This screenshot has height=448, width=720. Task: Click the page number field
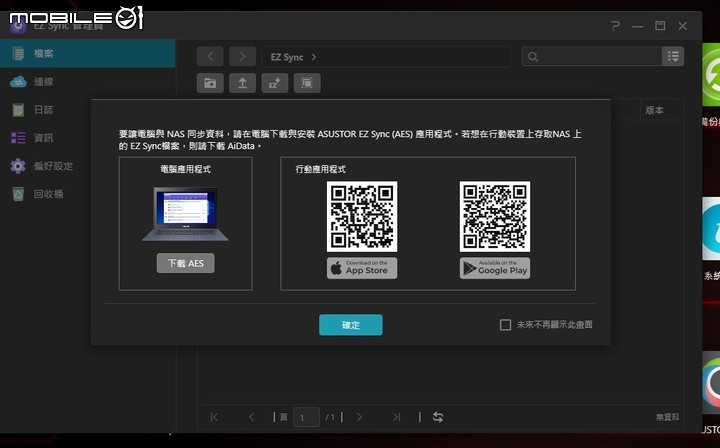click(306, 417)
